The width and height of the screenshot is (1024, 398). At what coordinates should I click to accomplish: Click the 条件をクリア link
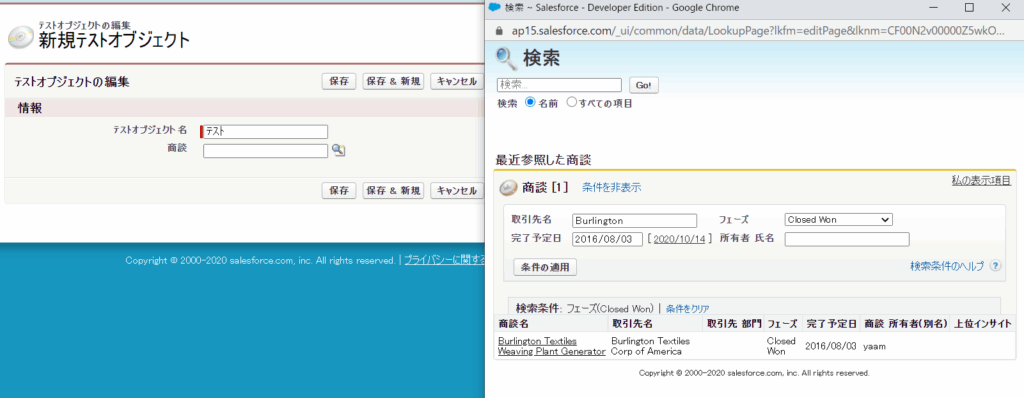coord(688,308)
